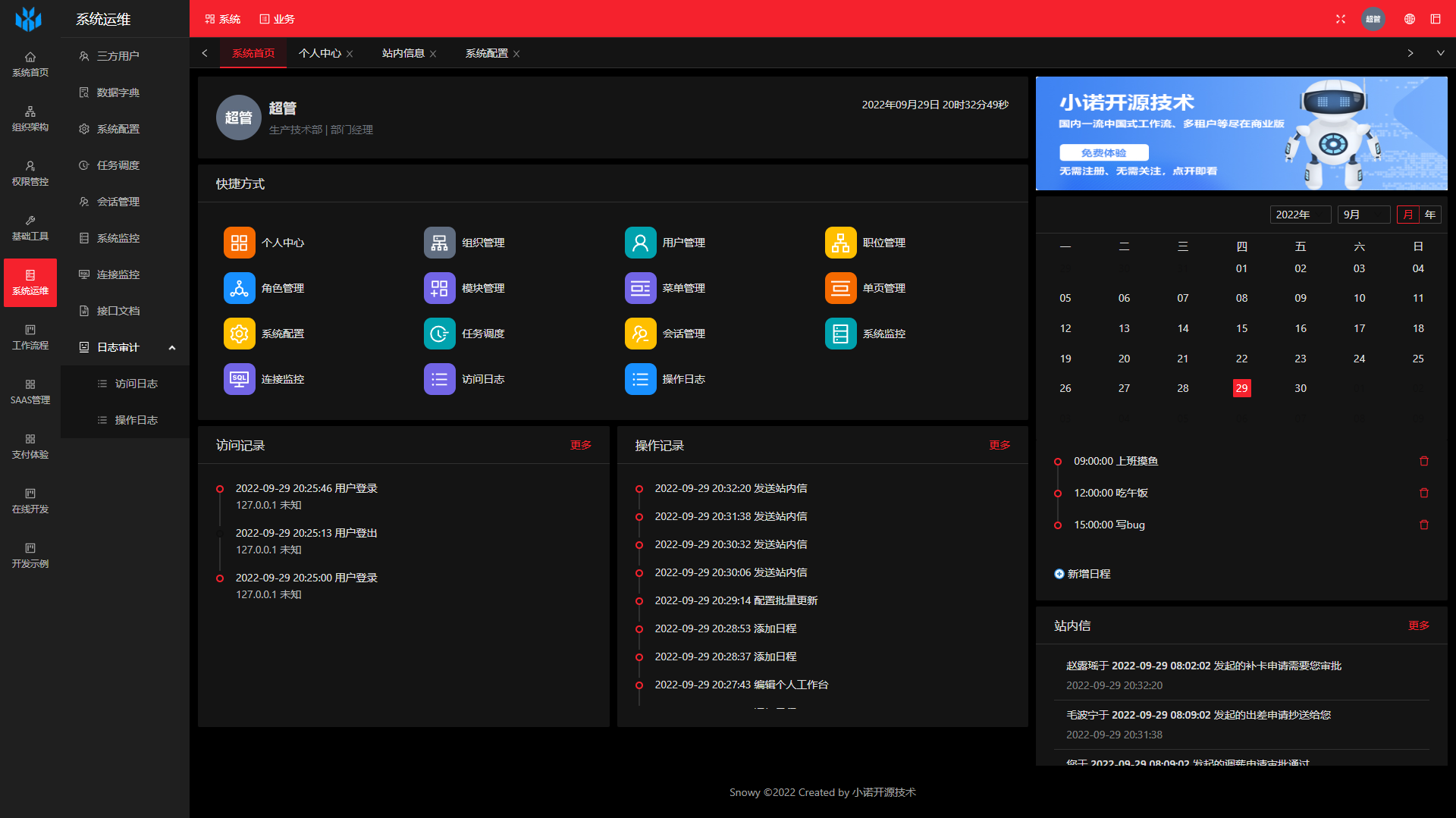1456x818 pixels.
Task: Open the 超管 avatar menu in top bar
Action: point(1373,19)
